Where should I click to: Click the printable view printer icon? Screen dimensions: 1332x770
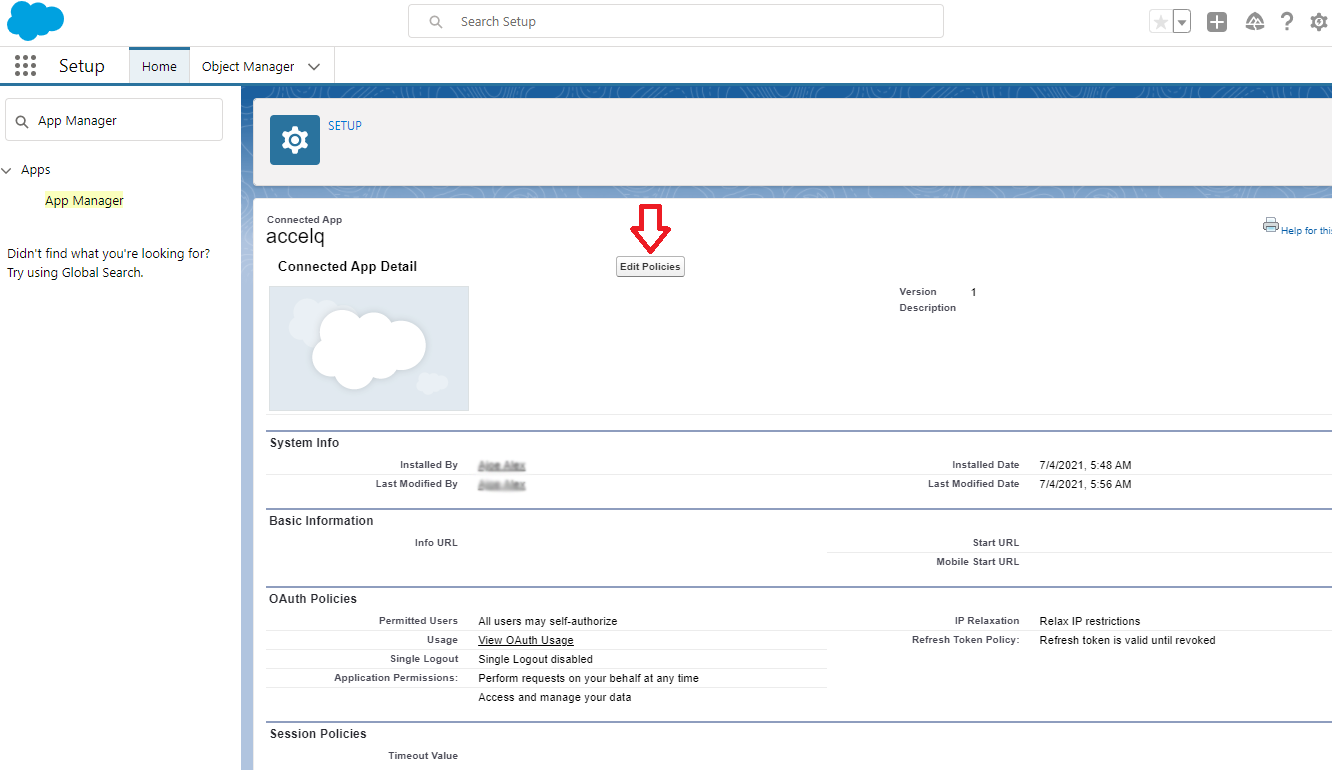point(1271,225)
